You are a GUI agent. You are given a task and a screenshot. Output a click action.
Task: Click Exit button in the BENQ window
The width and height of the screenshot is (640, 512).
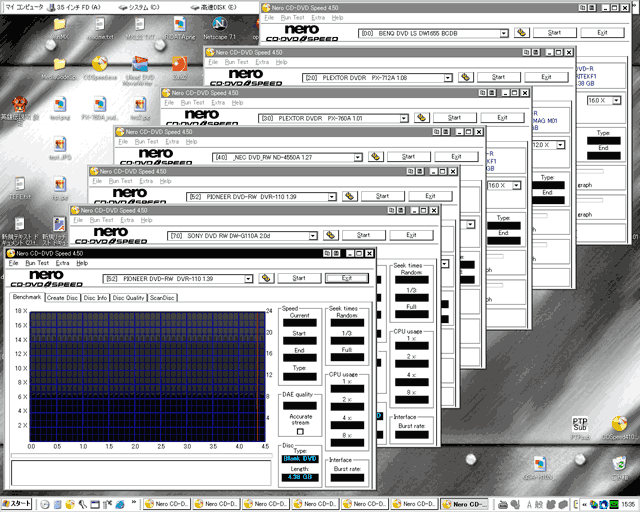tap(602, 33)
